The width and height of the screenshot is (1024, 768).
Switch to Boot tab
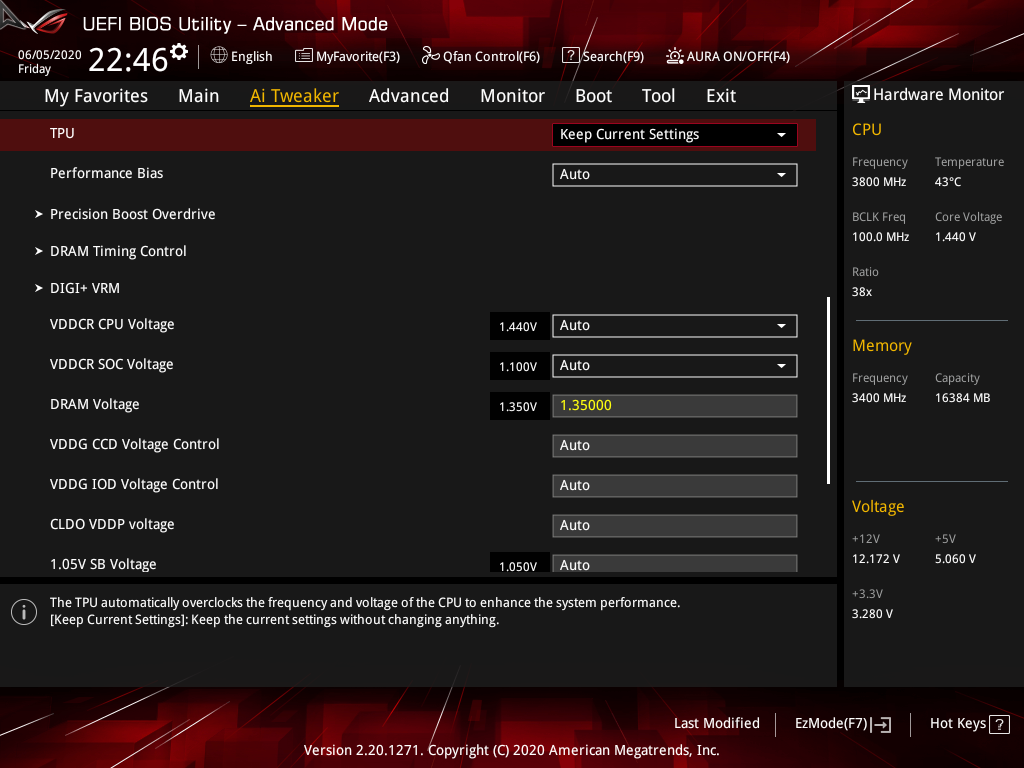pos(593,96)
